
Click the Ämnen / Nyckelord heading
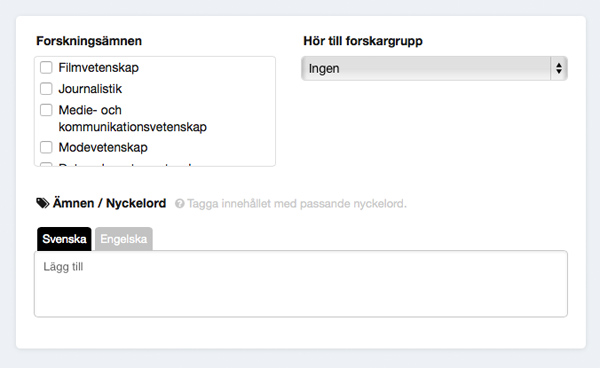(109, 203)
